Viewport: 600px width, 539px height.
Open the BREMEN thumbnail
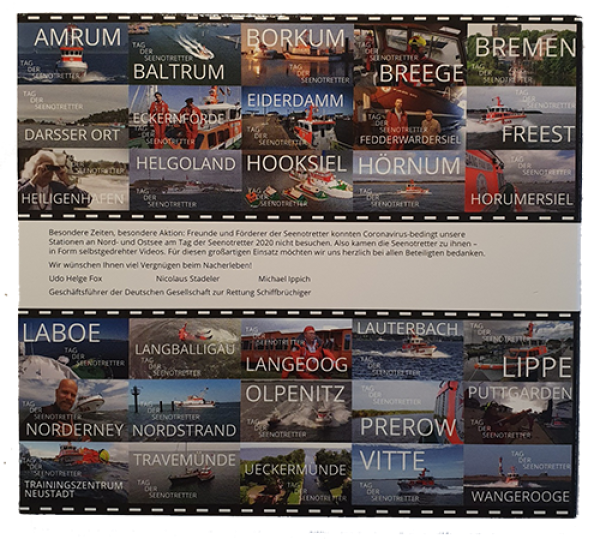pos(522,54)
